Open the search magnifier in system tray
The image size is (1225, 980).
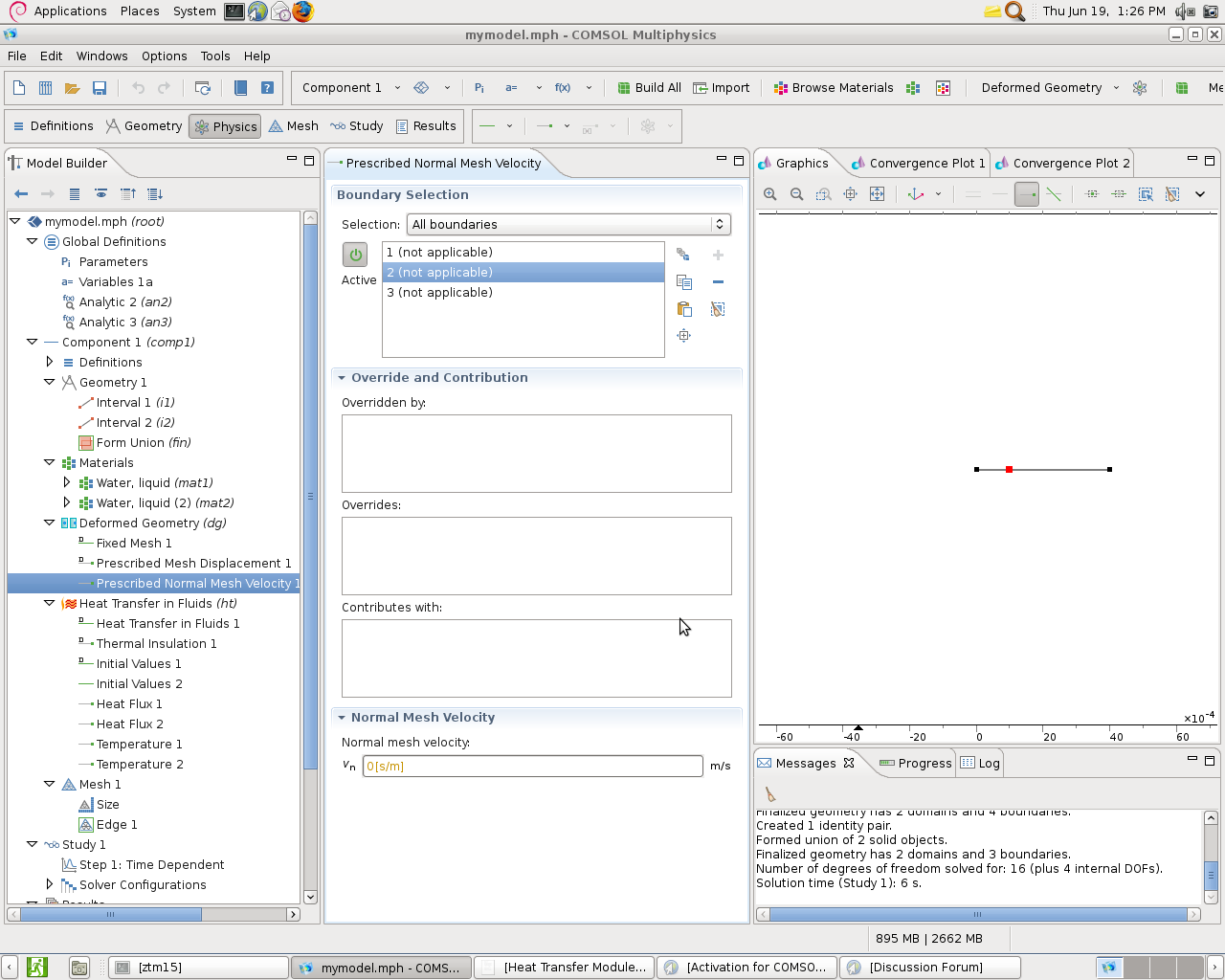coord(1015,11)
